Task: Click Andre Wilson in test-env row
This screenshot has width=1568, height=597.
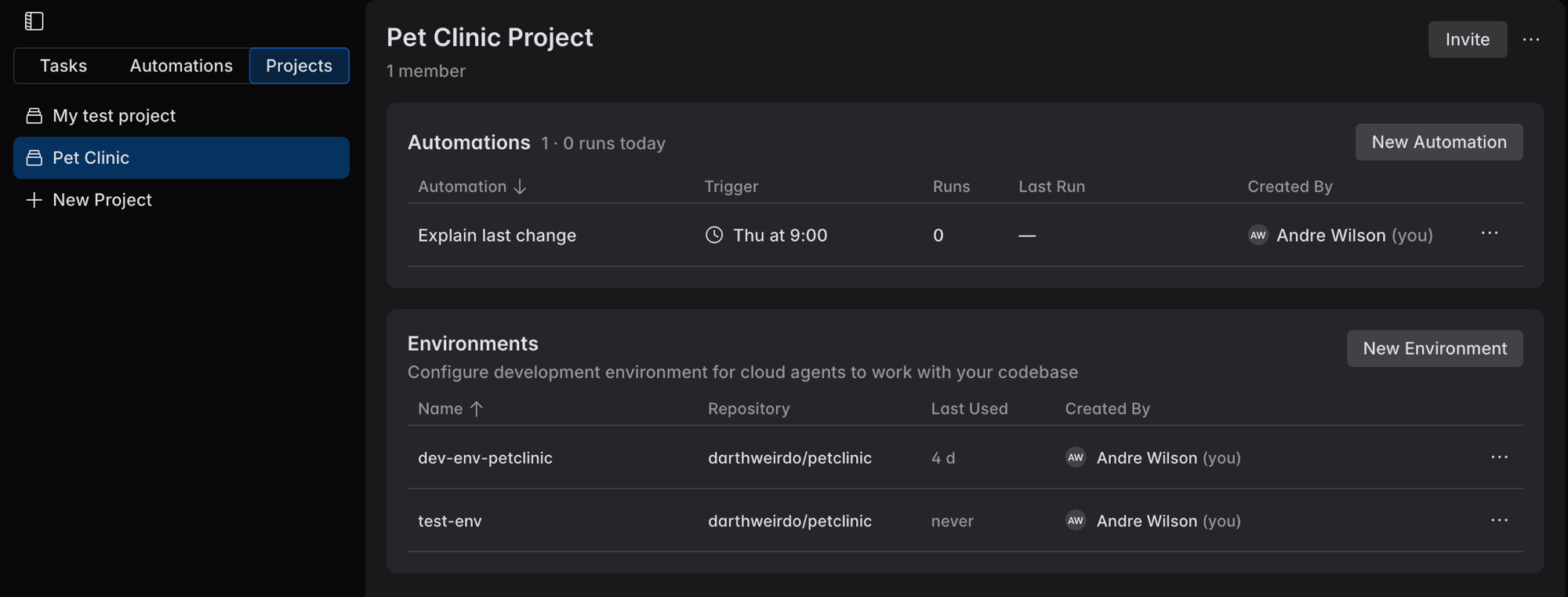Action: (1146, 521)
